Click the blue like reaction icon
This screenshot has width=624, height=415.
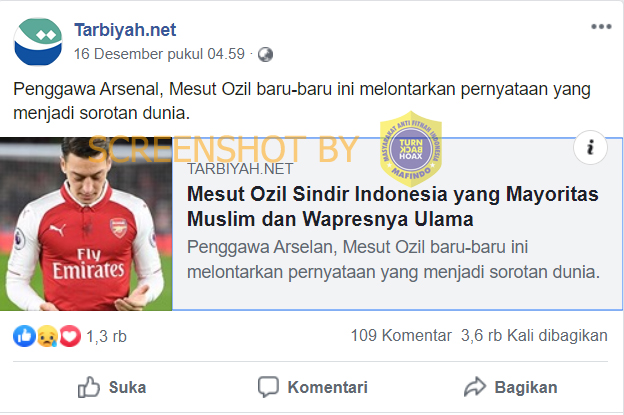24,336
